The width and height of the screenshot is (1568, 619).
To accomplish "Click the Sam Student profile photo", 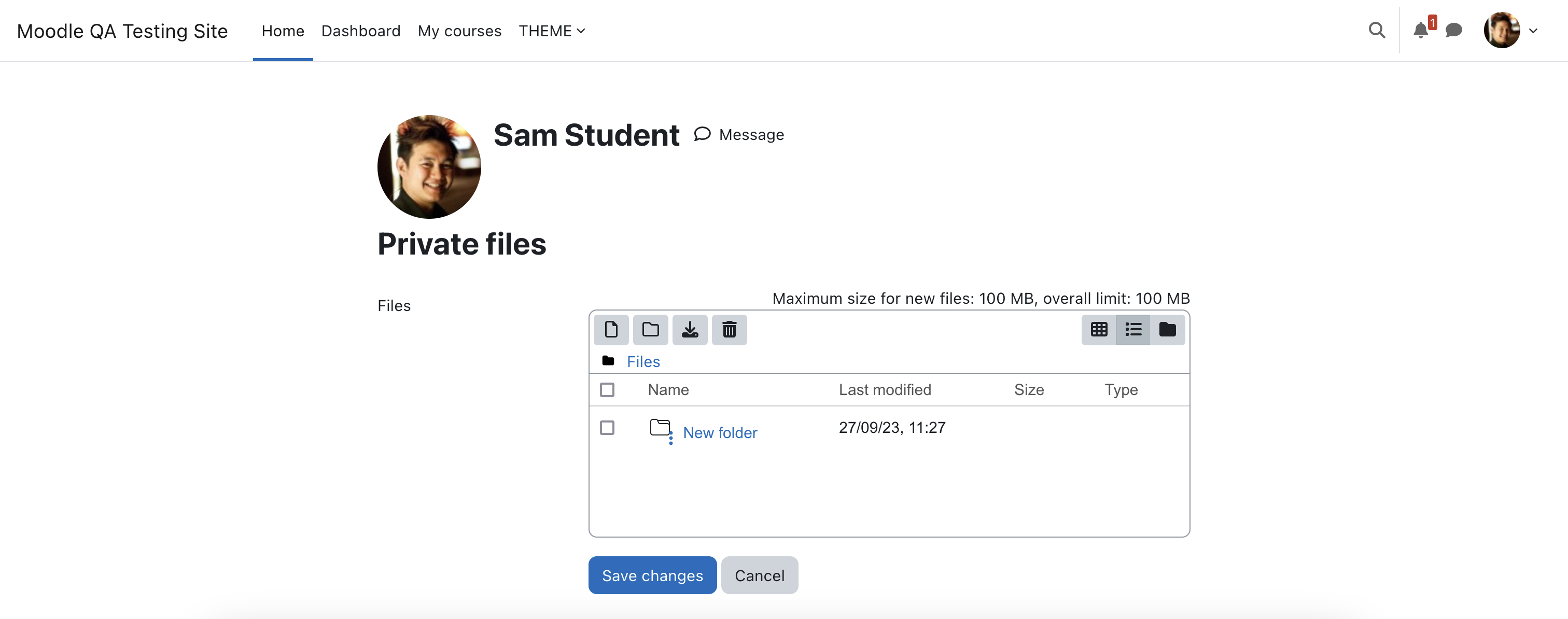I will pos(428,166).
